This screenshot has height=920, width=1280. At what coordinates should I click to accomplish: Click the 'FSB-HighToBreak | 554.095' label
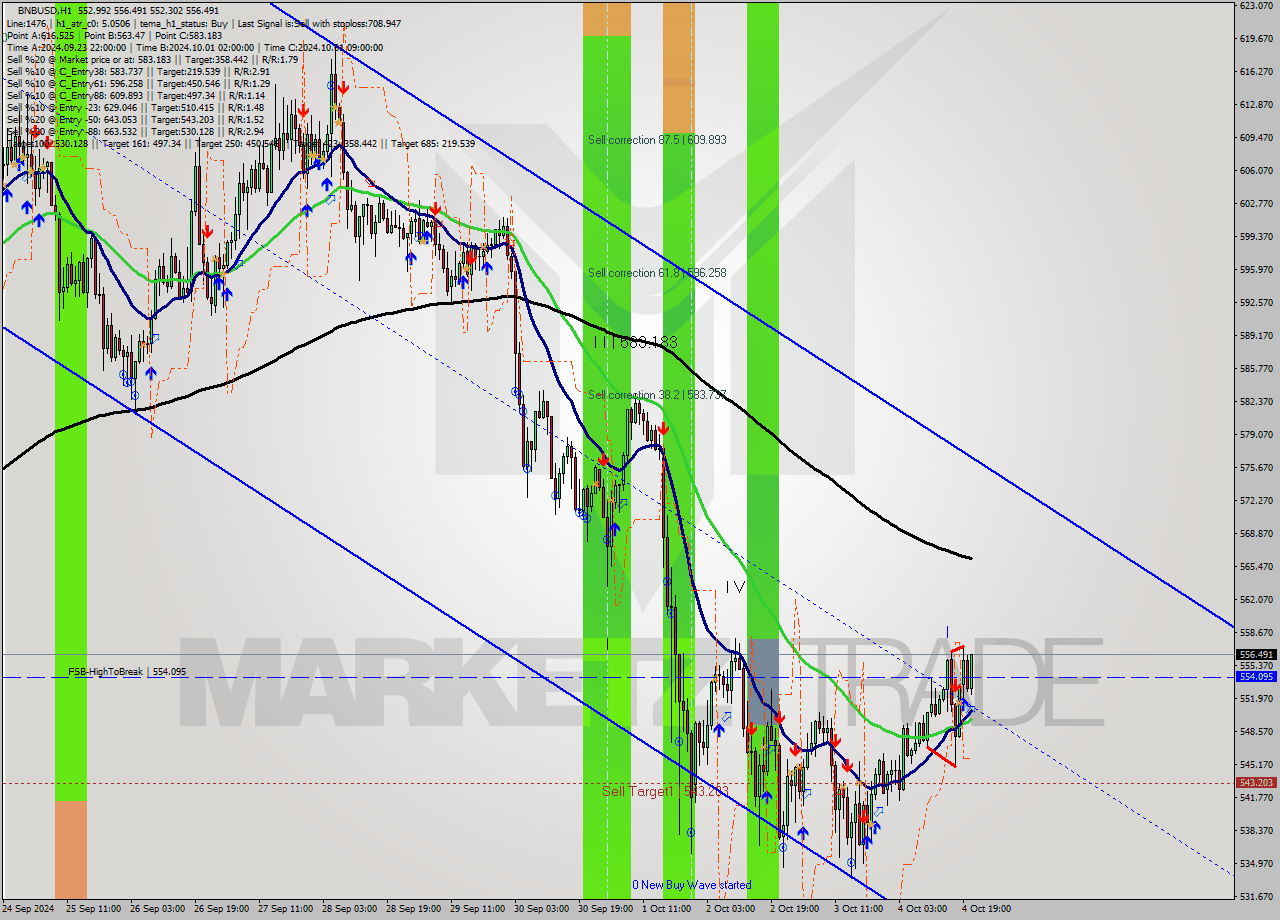[x=127, y=672]
